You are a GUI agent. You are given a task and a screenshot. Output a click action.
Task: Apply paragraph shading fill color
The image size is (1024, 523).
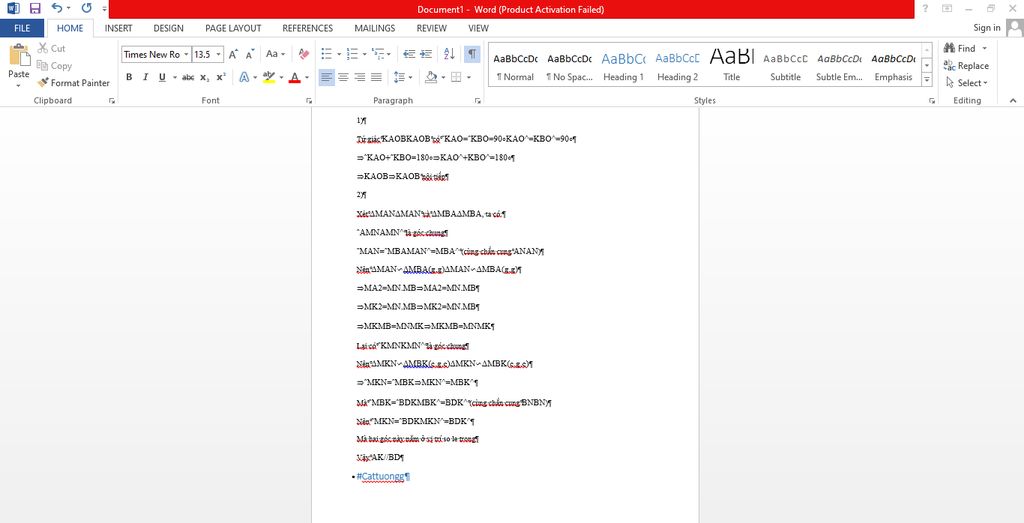click(430, 77)
